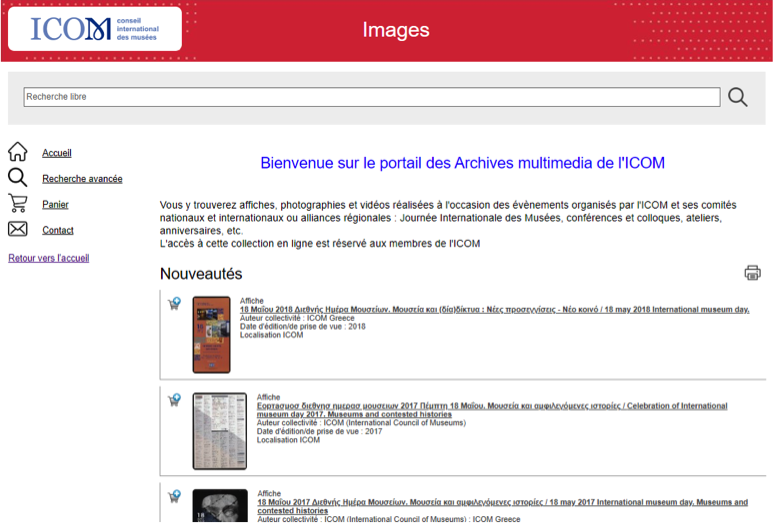
Task: Click the shopping cart icon beside Panier
Action: tap(18, 203)
